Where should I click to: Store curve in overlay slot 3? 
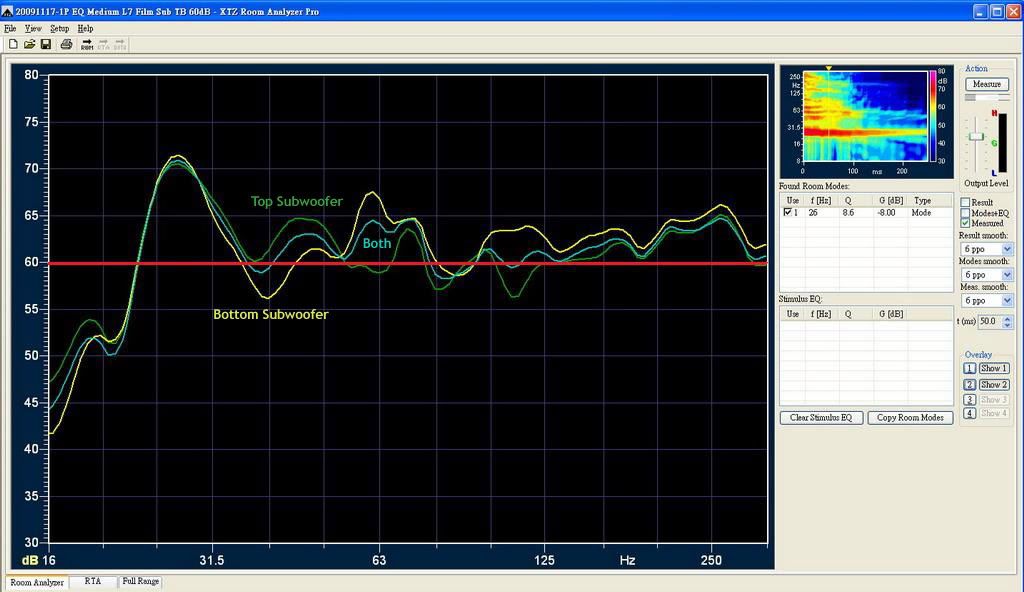click(x=969, y=399)
